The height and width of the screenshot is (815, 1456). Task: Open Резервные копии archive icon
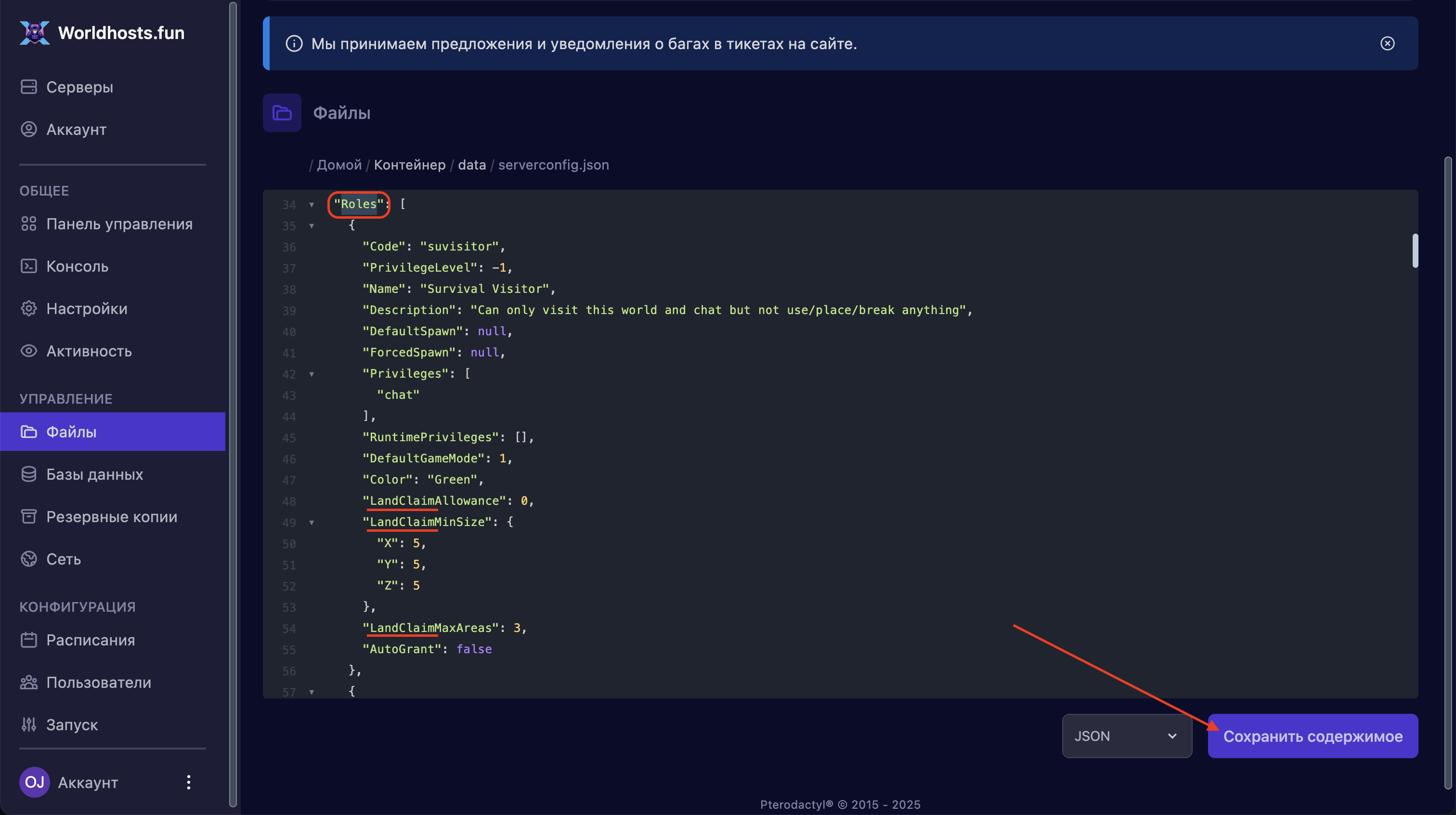[29, 516]
